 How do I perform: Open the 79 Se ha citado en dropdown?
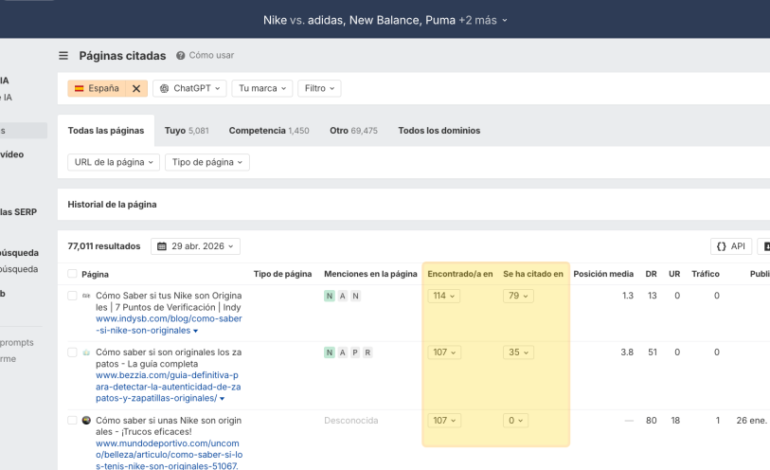[518, 296]
